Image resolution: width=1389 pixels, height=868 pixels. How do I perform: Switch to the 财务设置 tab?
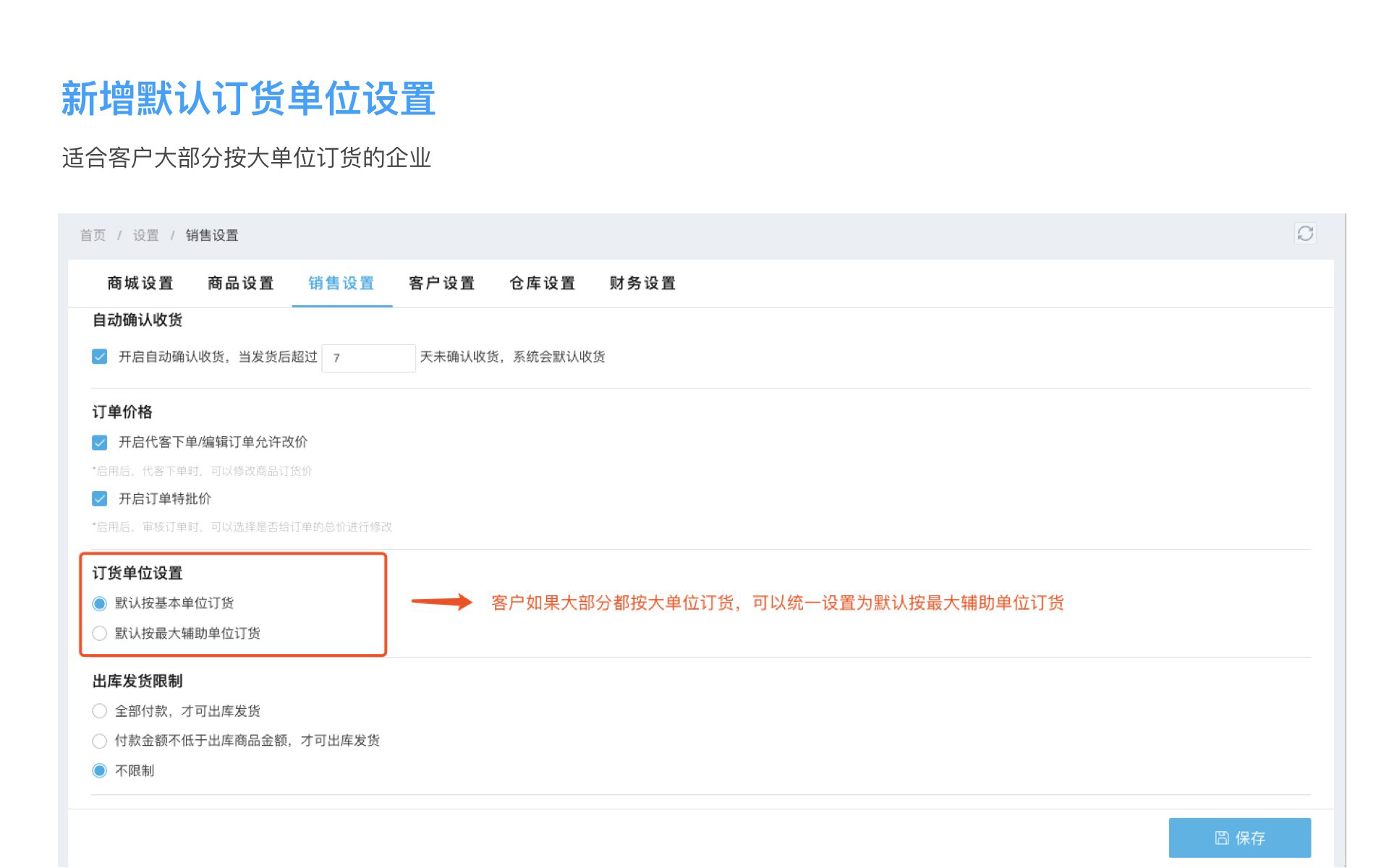pyautogui.click(x=642, y=284)
